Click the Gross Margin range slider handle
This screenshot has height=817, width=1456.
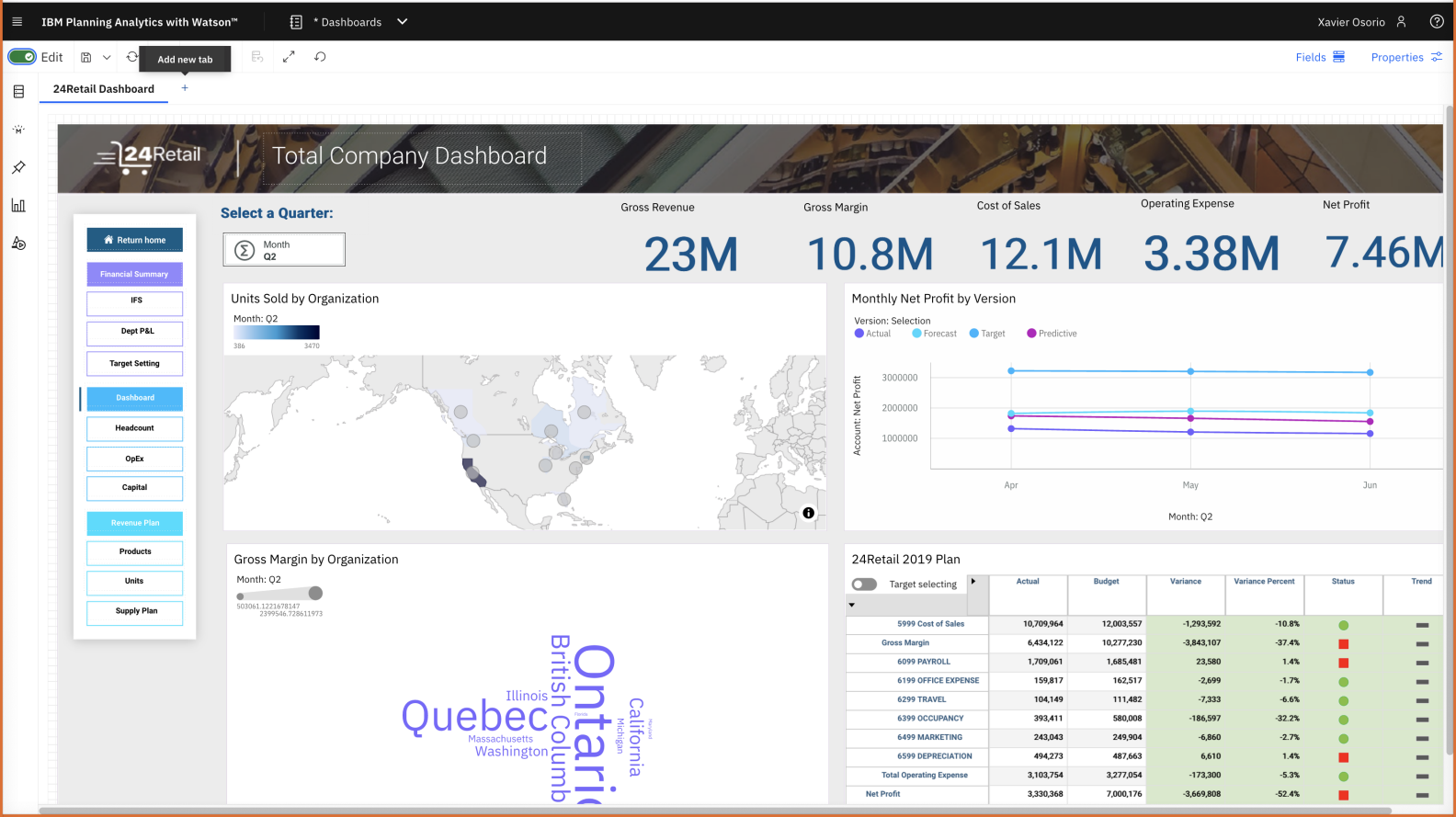point(316,593)
